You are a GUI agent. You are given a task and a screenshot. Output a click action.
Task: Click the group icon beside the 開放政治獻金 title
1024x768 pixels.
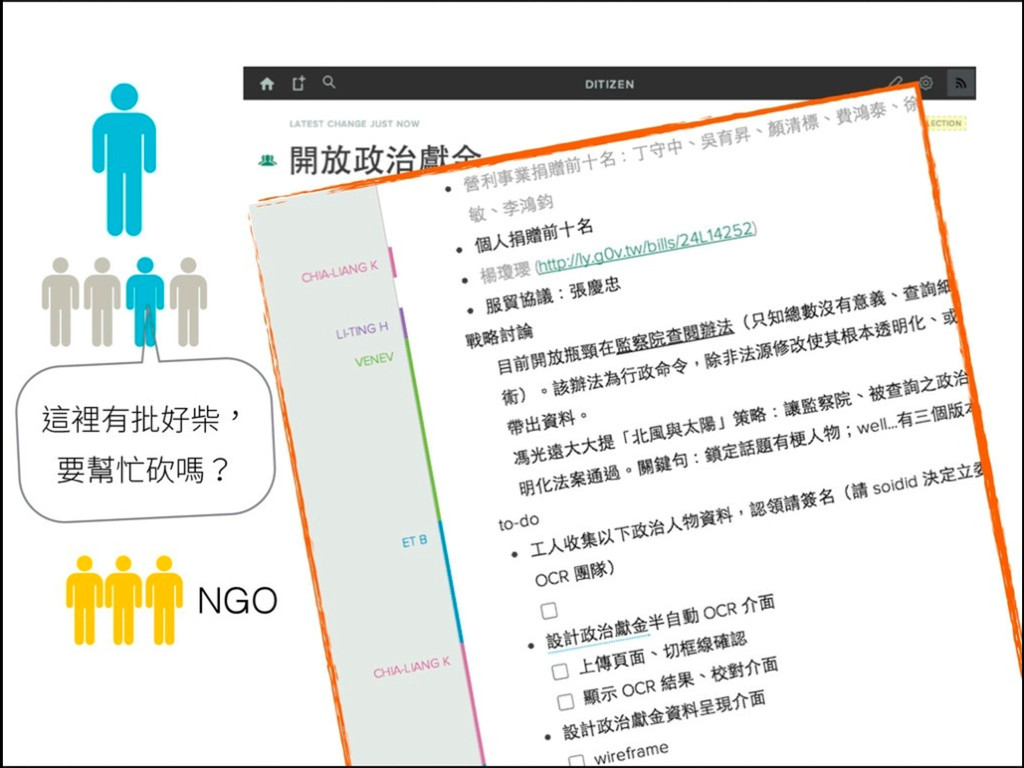[x=267, y=160]
